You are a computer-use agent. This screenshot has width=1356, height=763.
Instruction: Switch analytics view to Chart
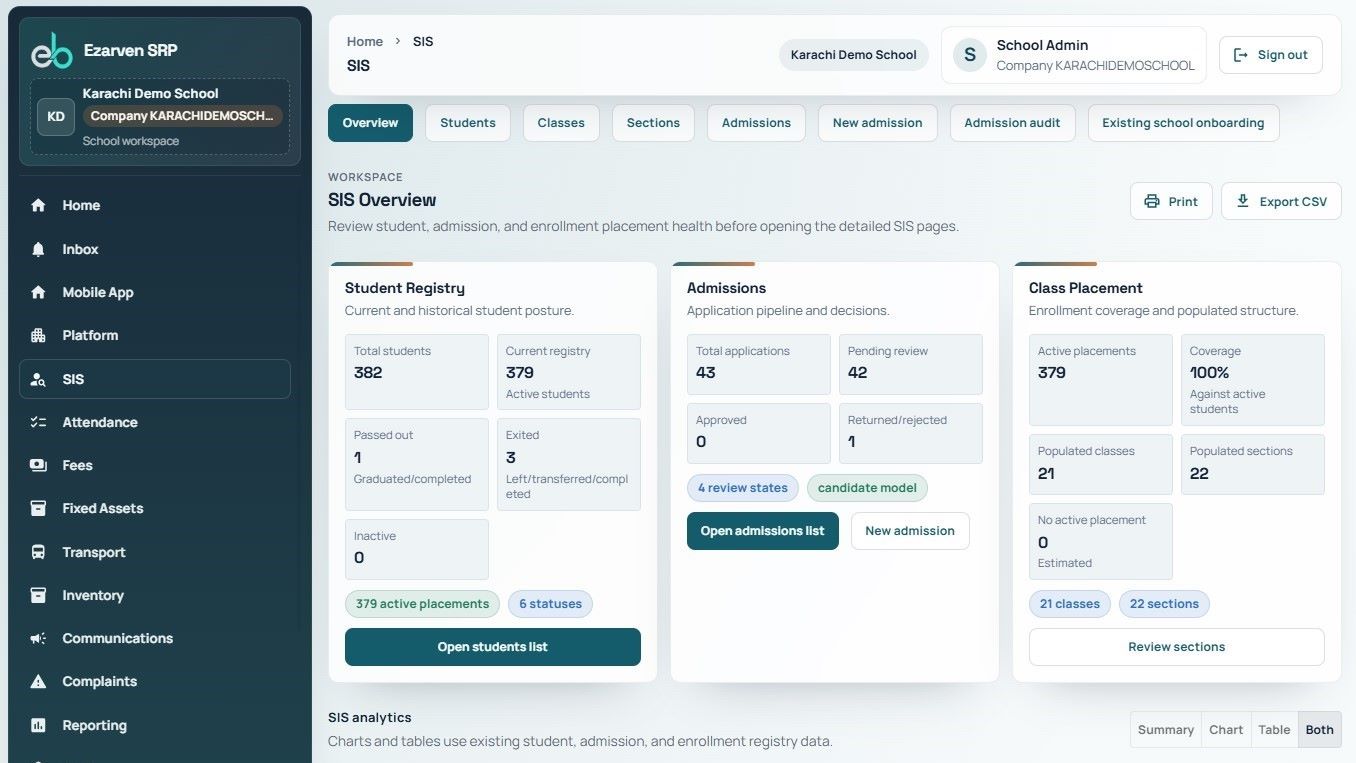(1226, 729)
